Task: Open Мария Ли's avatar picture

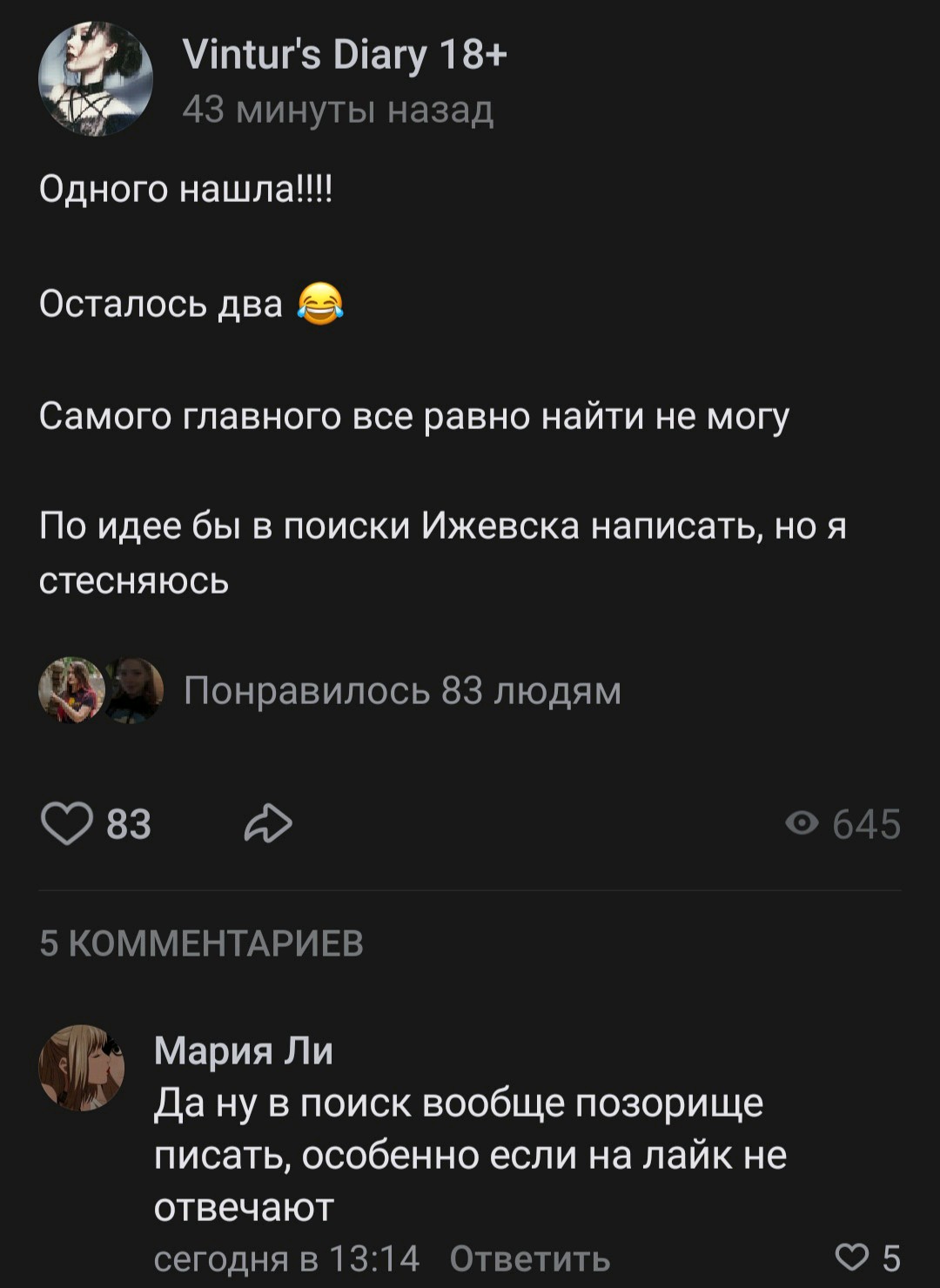Action: (x=82, y=1068)
